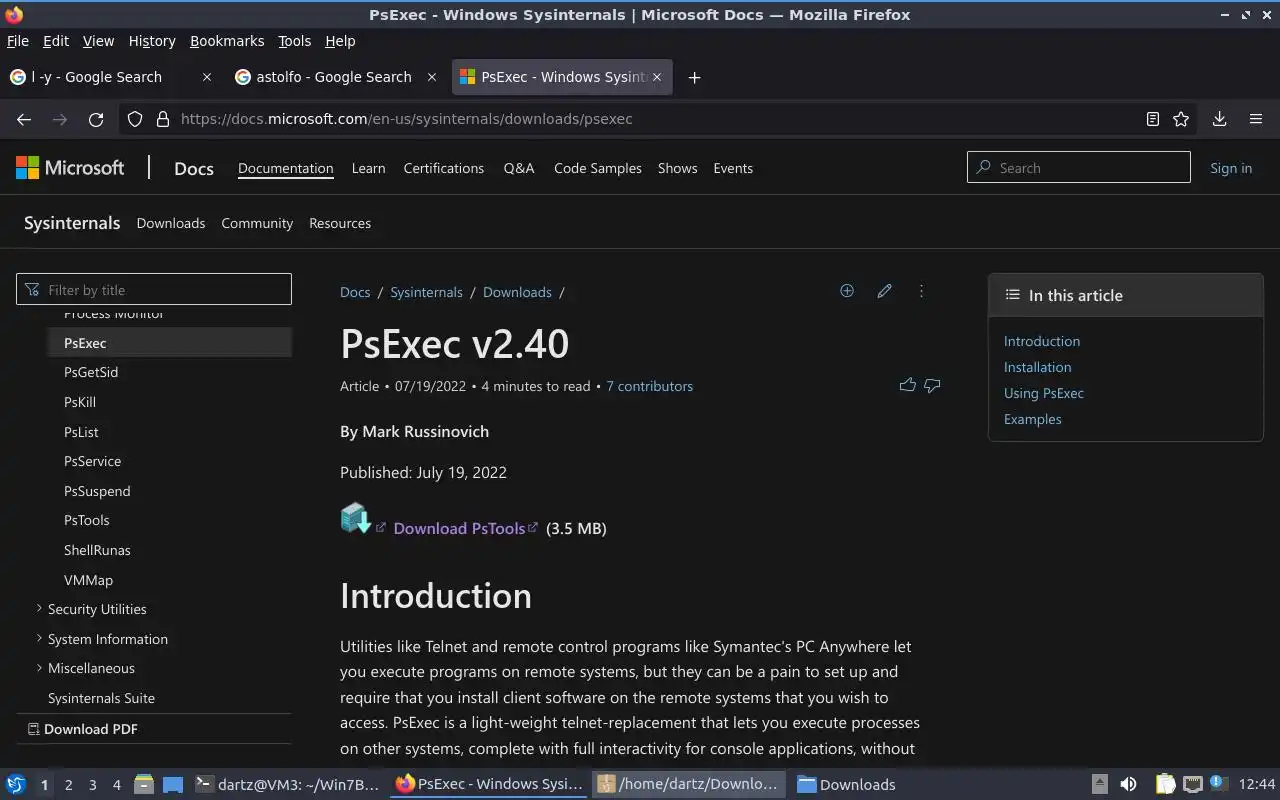Click the Download PsTools link
The height and width of the screenshot is (800, 1280).
(x=459, y=528)
